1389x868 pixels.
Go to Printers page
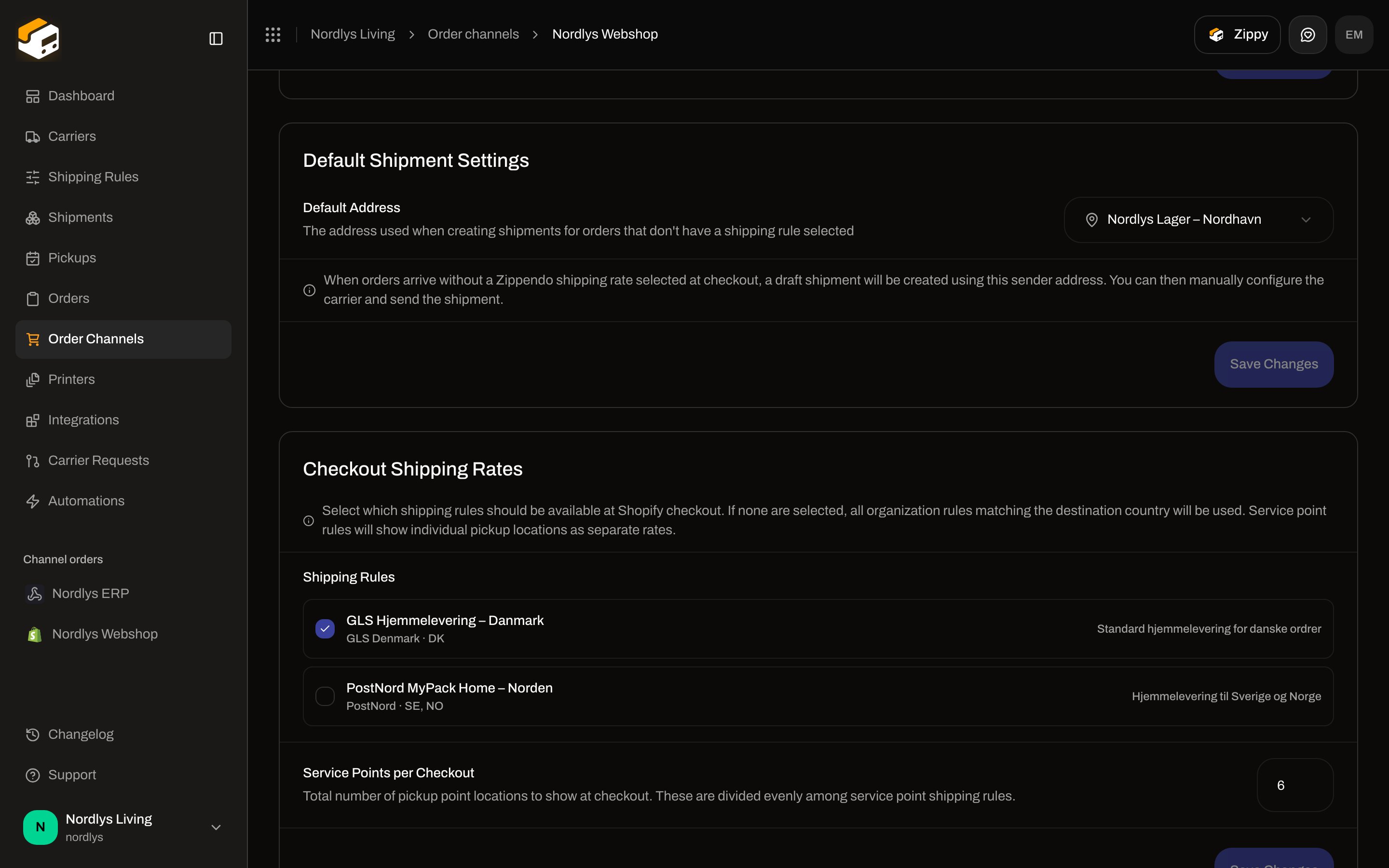[x=123, y=380]
